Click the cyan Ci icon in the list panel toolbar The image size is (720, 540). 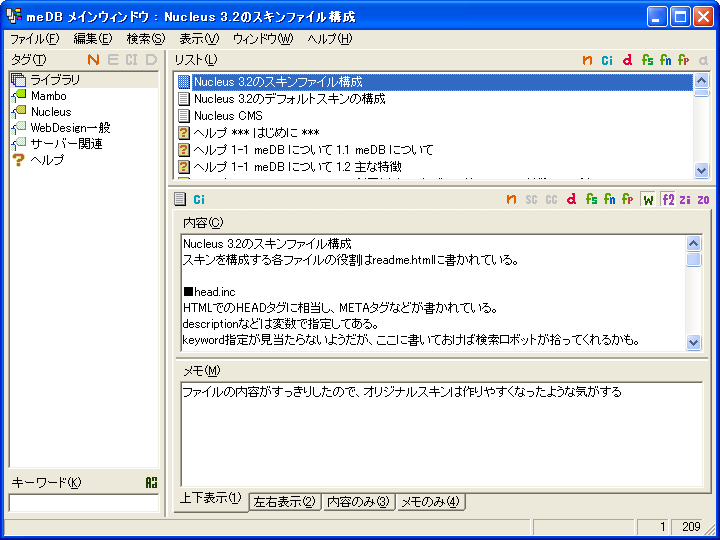[607, 60]
